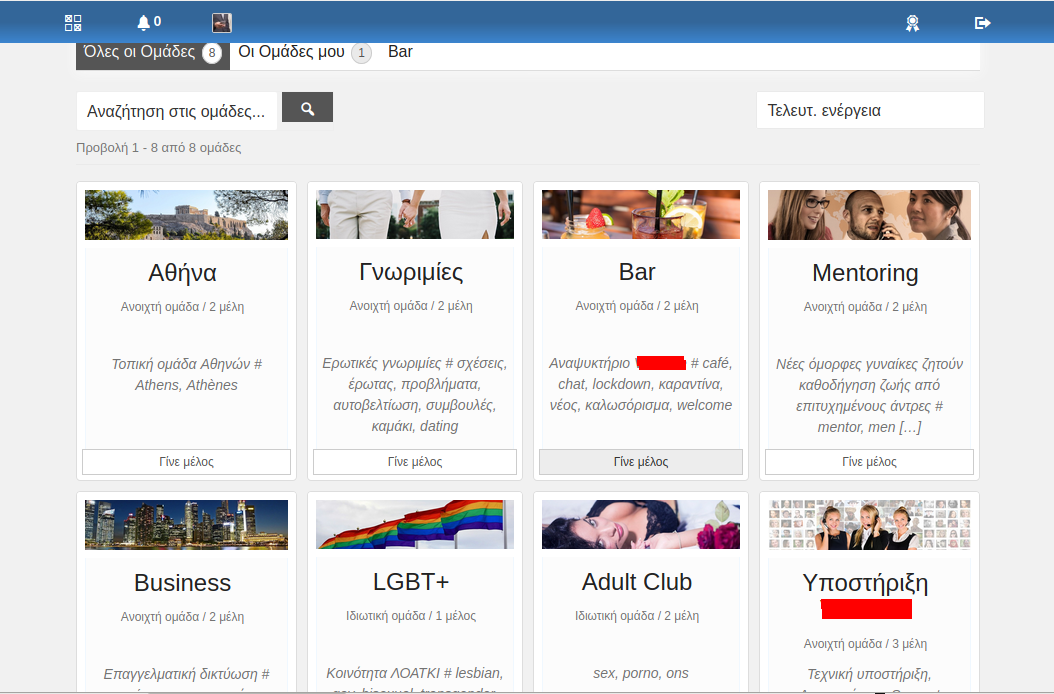Image resolution: width=1054 pixels, height=694 pixels.
Task: Open the Αθήνα group title link
Action: click(182, 273)
